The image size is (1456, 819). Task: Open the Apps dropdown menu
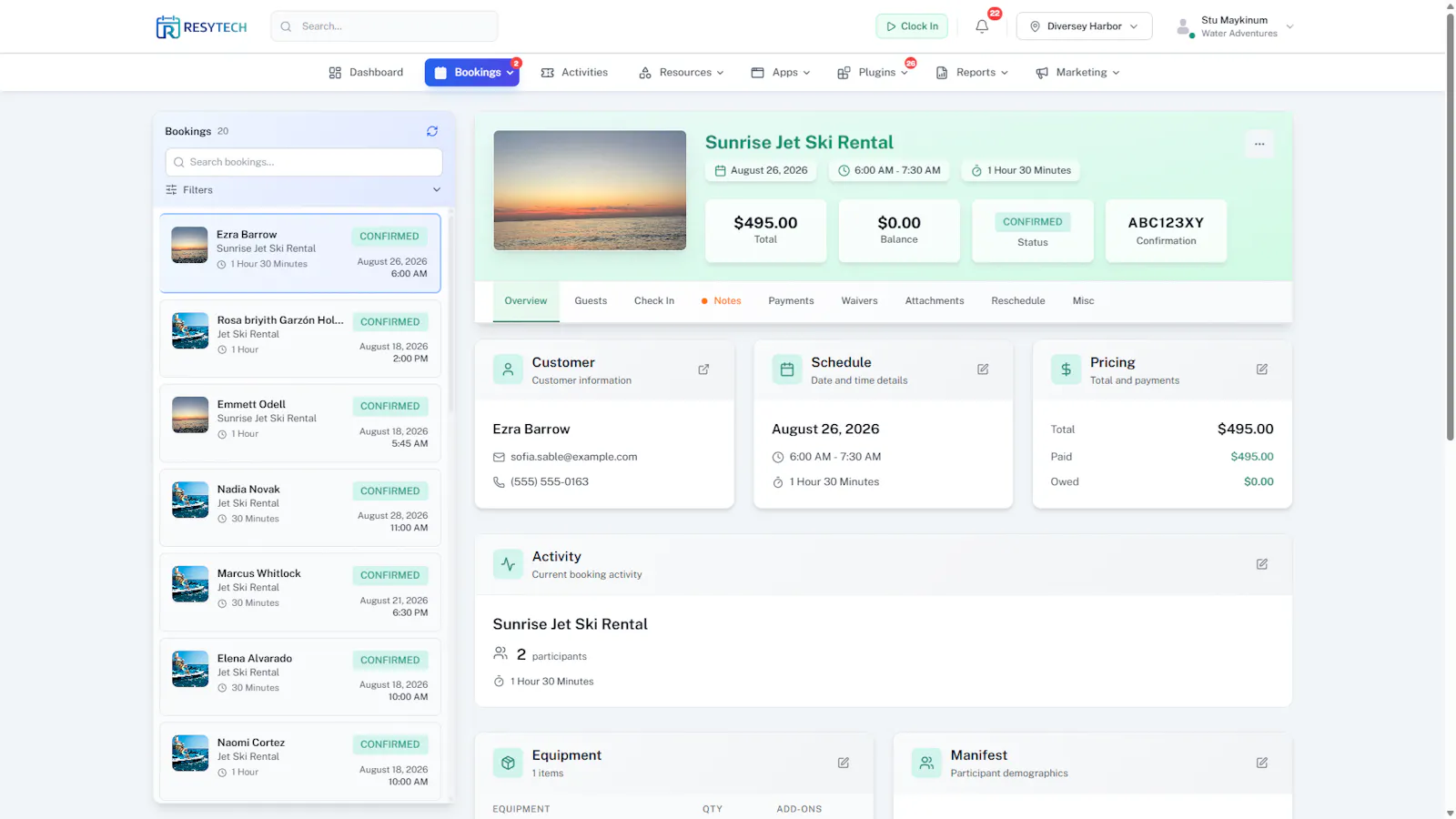[x=780, y=73]
